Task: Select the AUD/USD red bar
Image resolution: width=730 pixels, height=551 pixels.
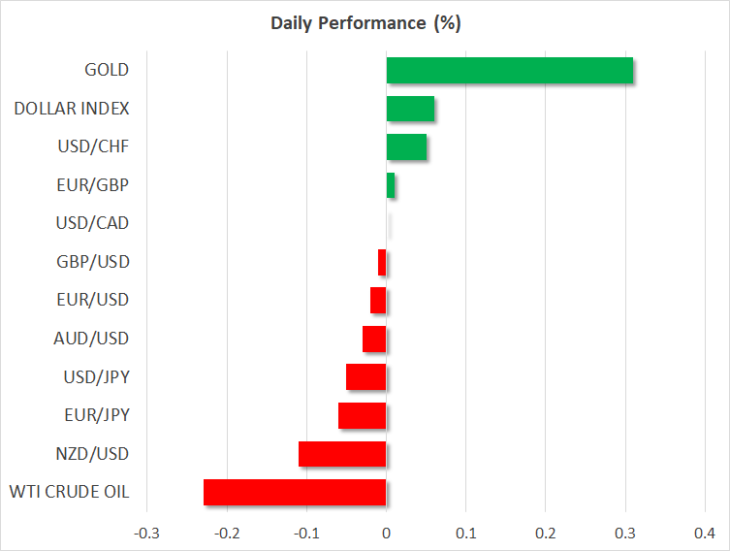Action: [x=374, y=339]
